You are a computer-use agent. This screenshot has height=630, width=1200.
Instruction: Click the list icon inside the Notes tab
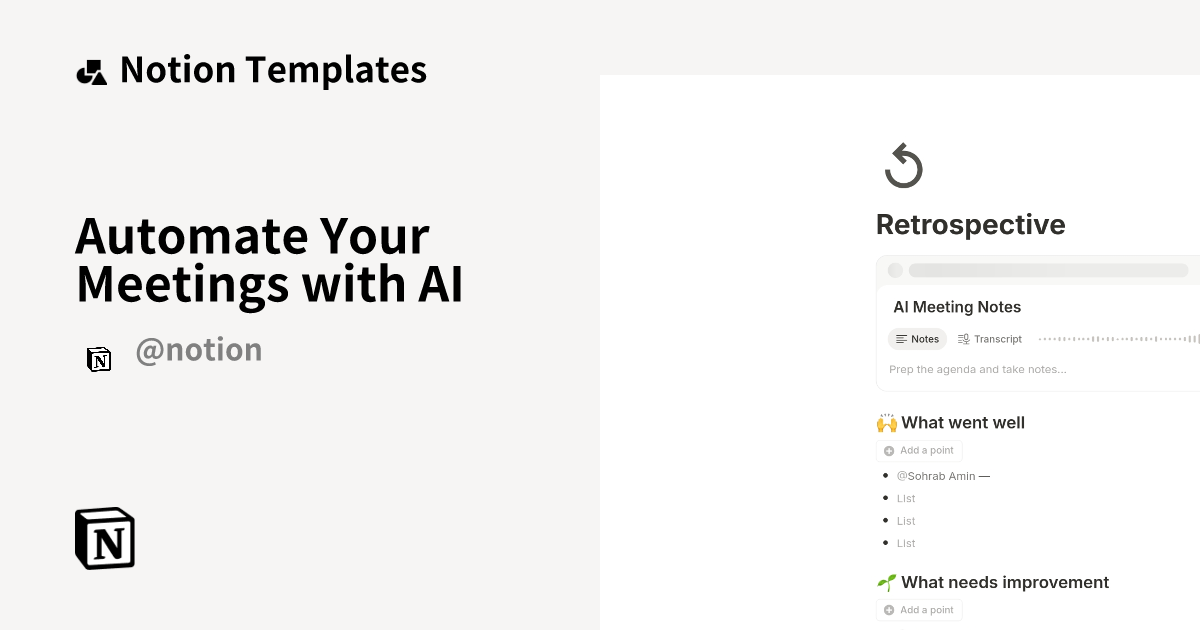click(x=901, y=339)
